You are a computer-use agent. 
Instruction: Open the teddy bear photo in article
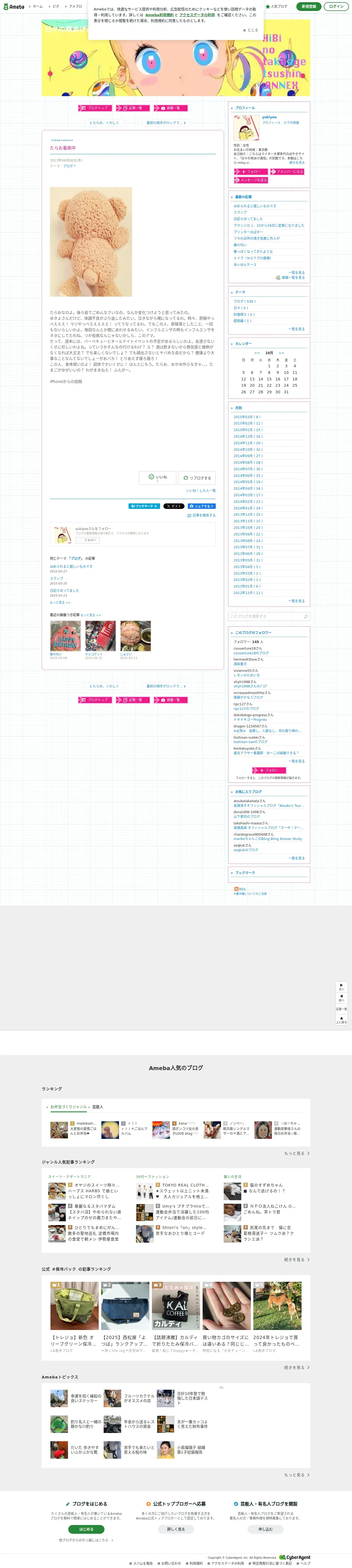pyautogui.click(x=91, y=242)
